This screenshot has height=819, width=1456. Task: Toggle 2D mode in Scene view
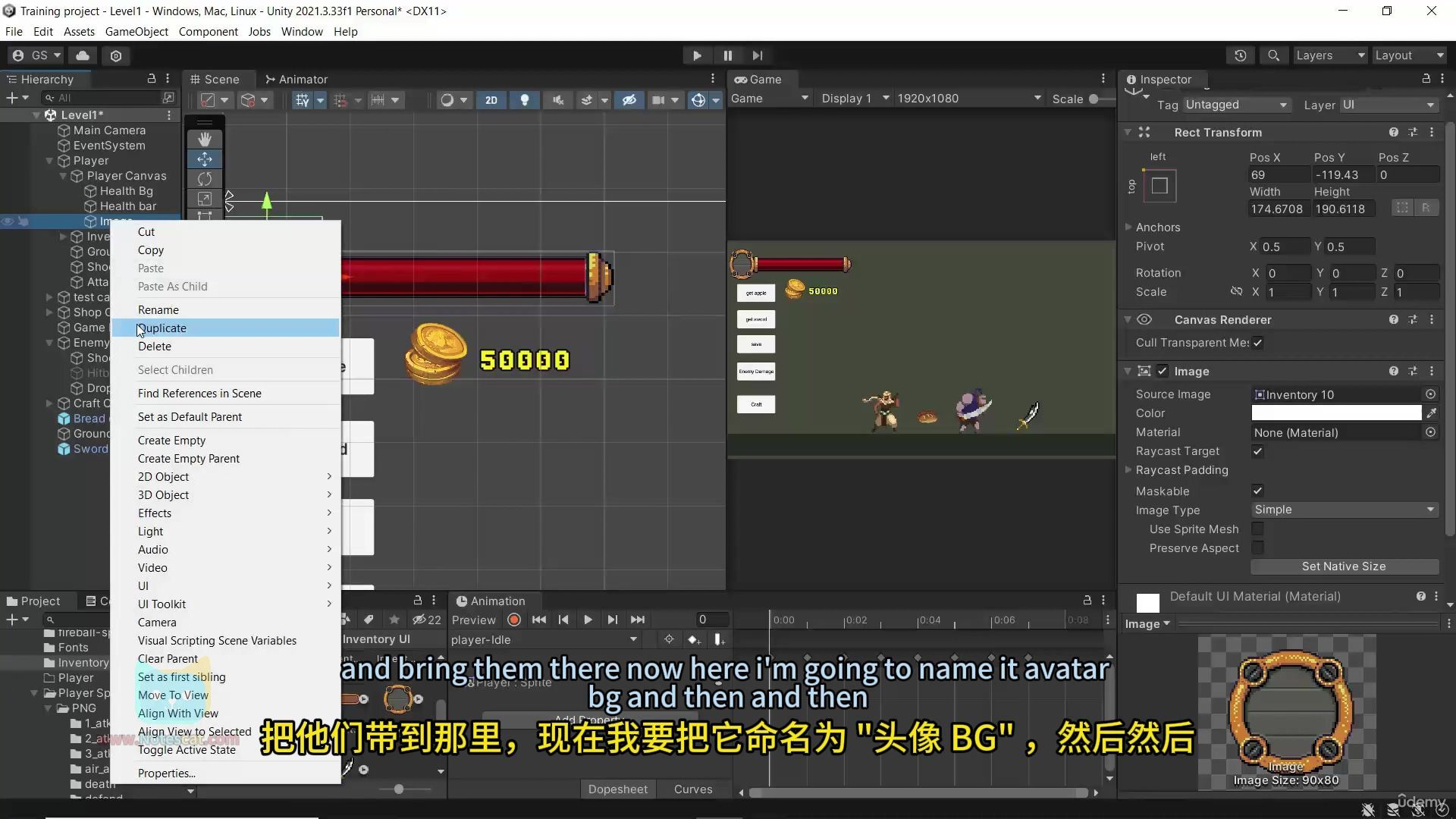coord(491,100)
